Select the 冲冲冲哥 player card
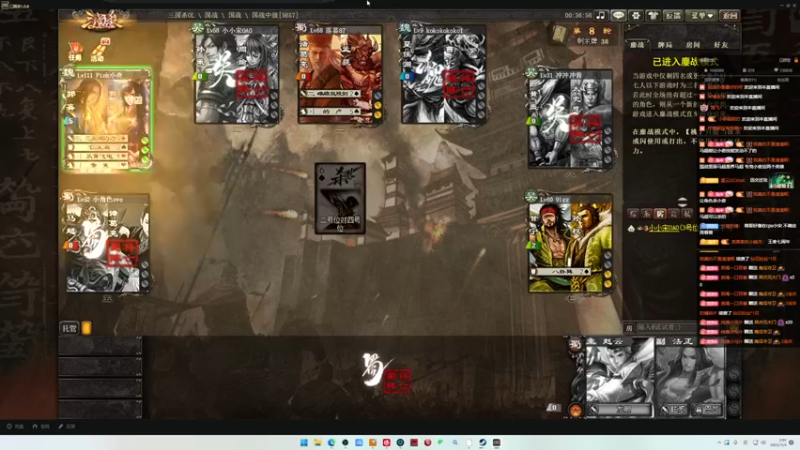This screenshot has height=450, width=800. pos(570,118)
